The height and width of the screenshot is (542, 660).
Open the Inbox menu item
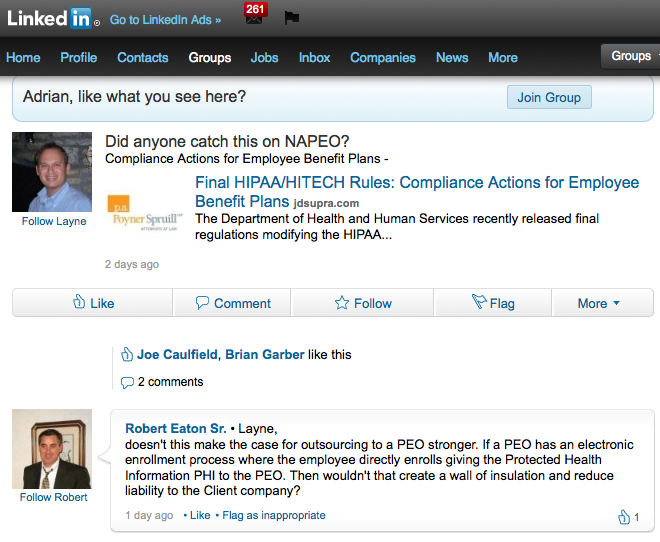pyautogui.click(x=314, y=58)
